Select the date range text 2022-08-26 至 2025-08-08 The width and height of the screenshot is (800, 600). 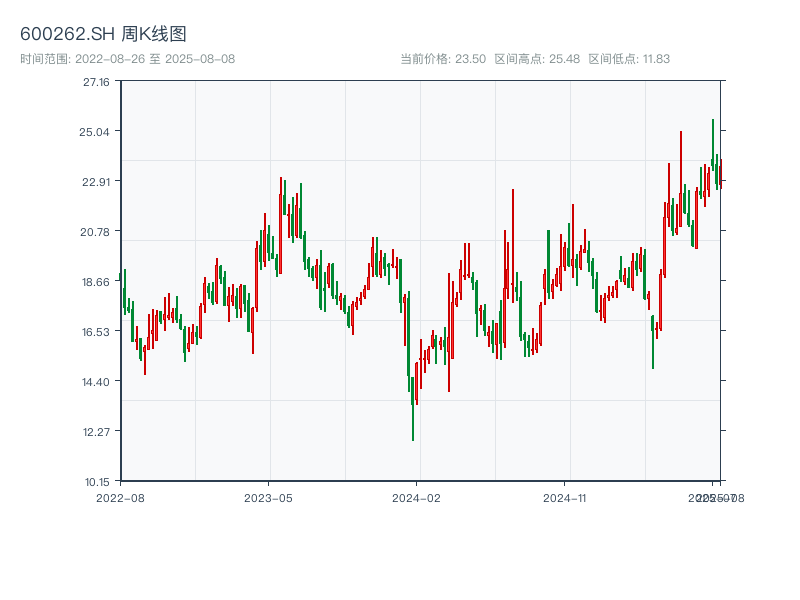click(x=155, y=59)
